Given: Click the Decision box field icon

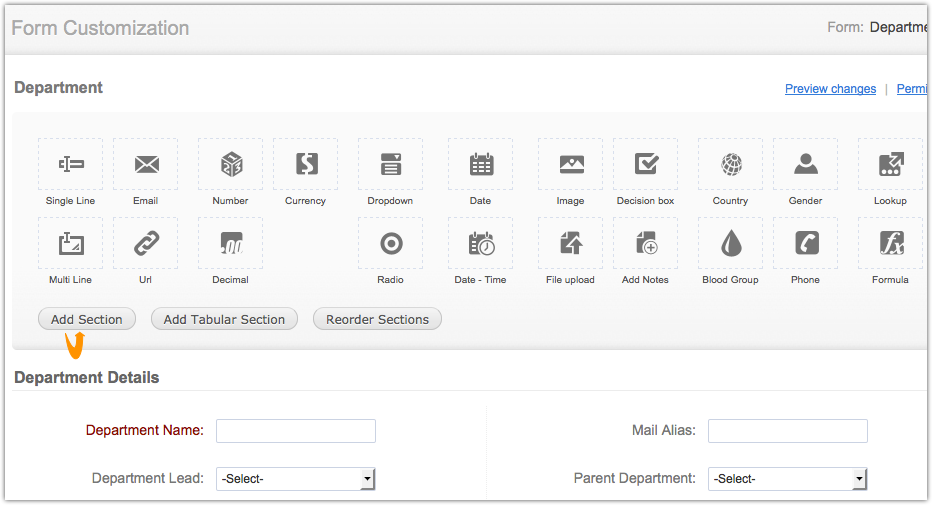Looking at the screenshot, I should pos(646,164).
